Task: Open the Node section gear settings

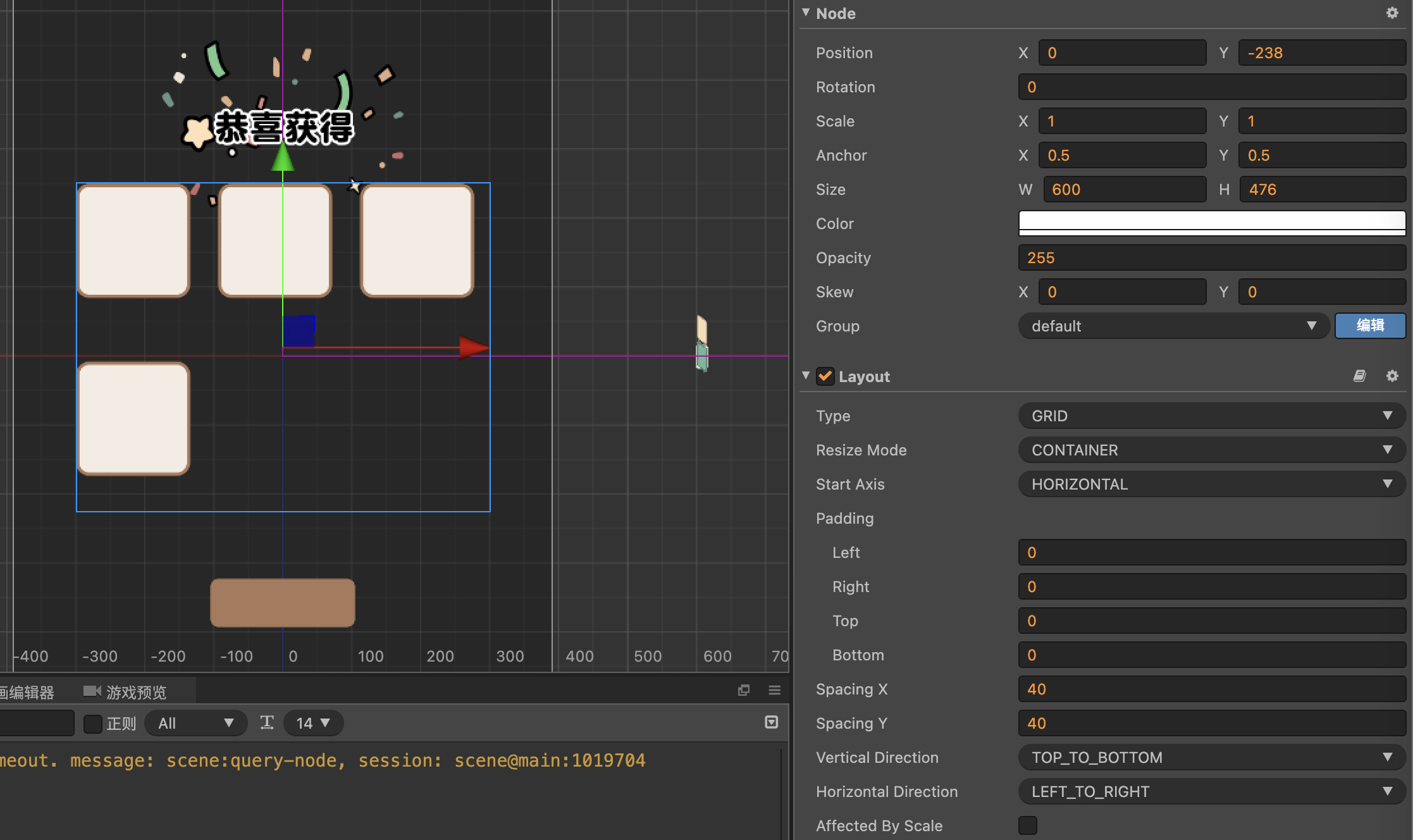Action: click(1391, 13)
